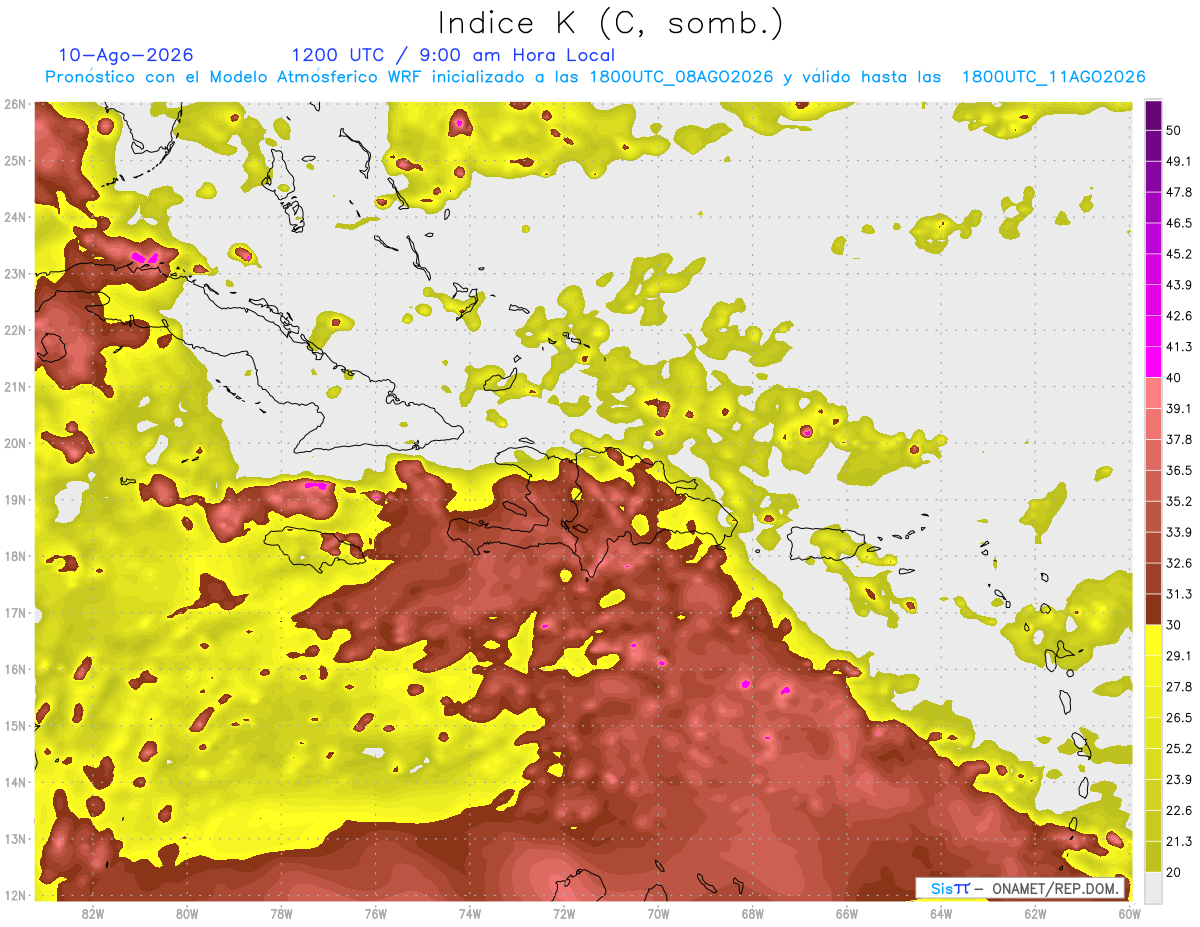Click the '16N' latitude label
1200x927 pixels.
pos(16,669)
